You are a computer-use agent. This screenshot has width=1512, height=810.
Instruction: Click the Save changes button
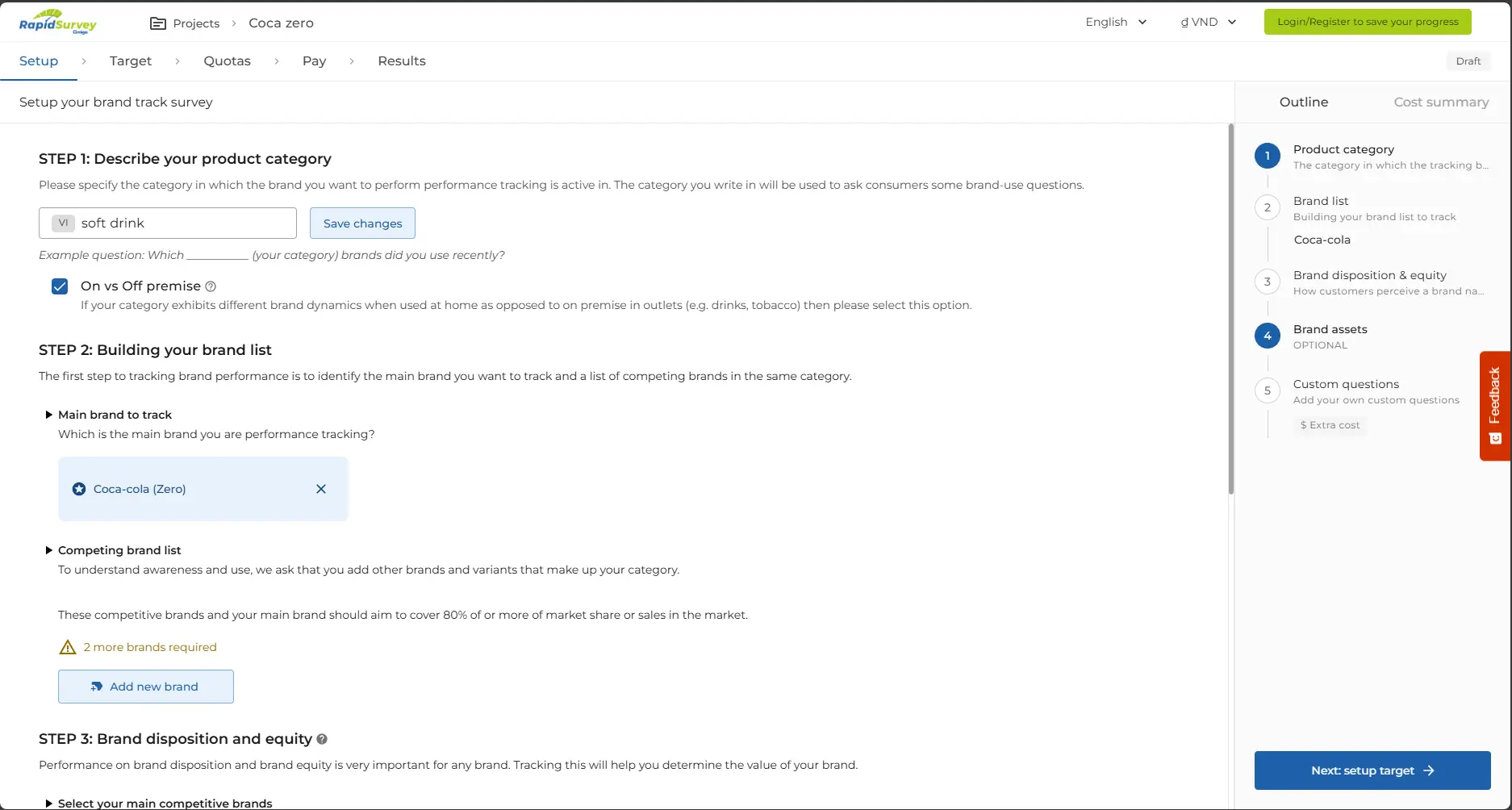tap(362, 223)
